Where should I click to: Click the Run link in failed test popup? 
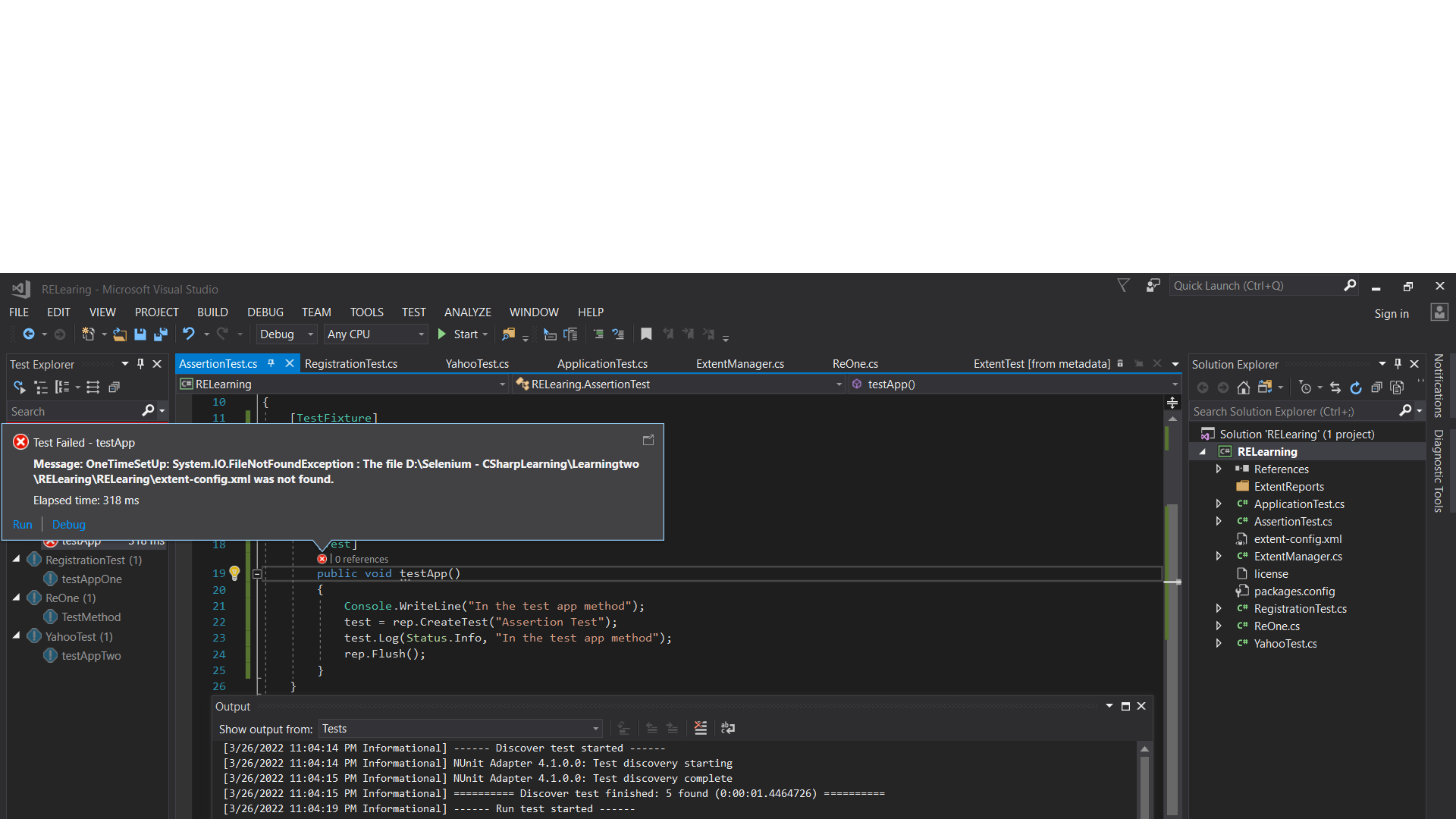click(x=23, y=525)
